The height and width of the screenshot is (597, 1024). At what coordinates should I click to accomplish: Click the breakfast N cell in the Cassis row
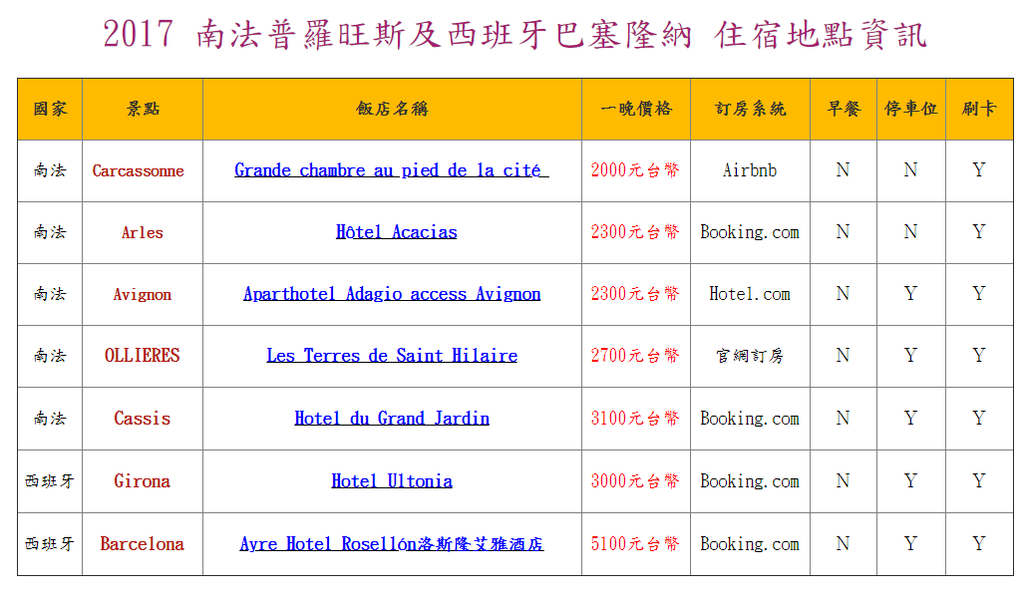843,419
